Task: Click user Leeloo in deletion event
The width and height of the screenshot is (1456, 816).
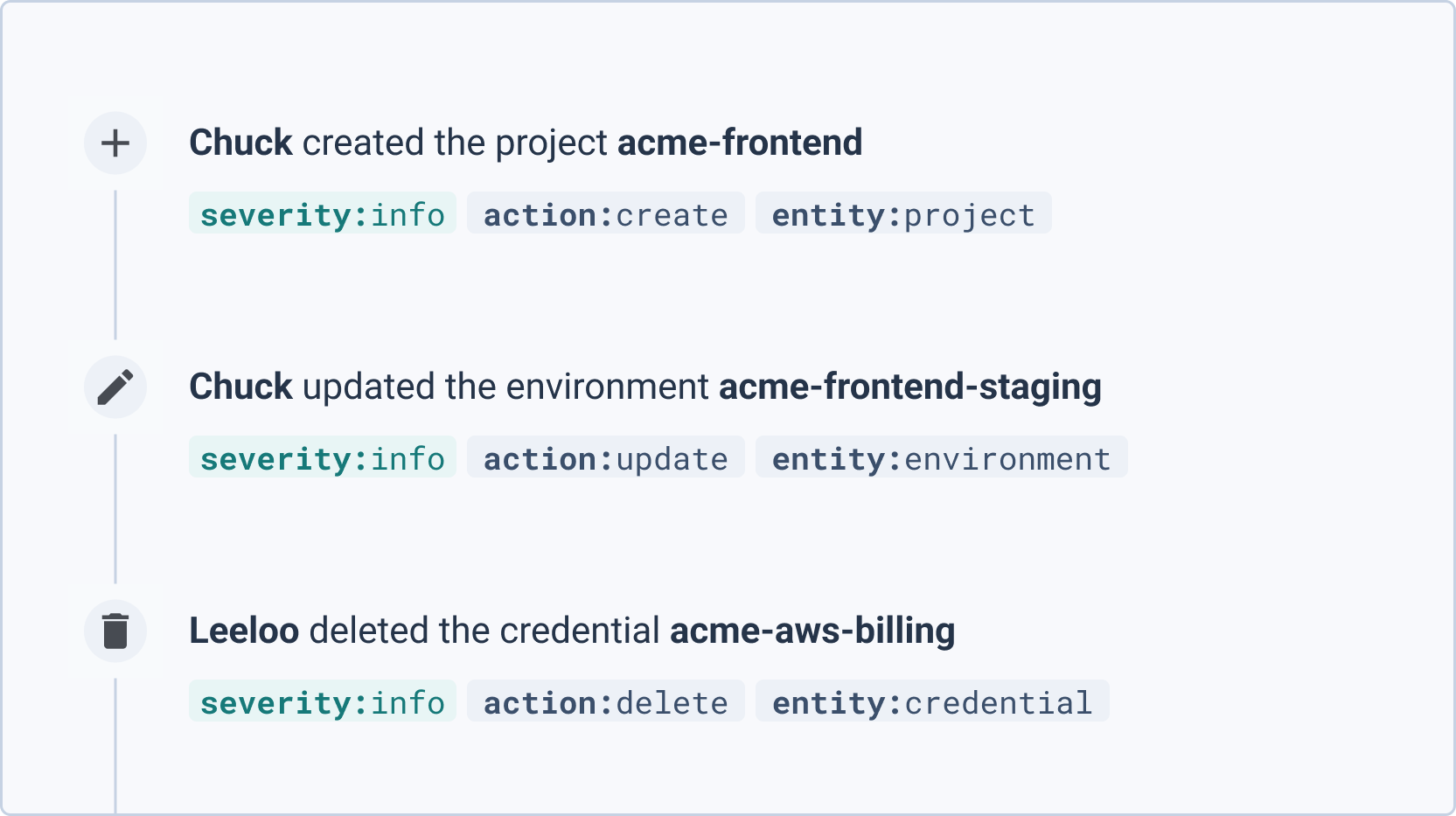Action: pos(244,631)
